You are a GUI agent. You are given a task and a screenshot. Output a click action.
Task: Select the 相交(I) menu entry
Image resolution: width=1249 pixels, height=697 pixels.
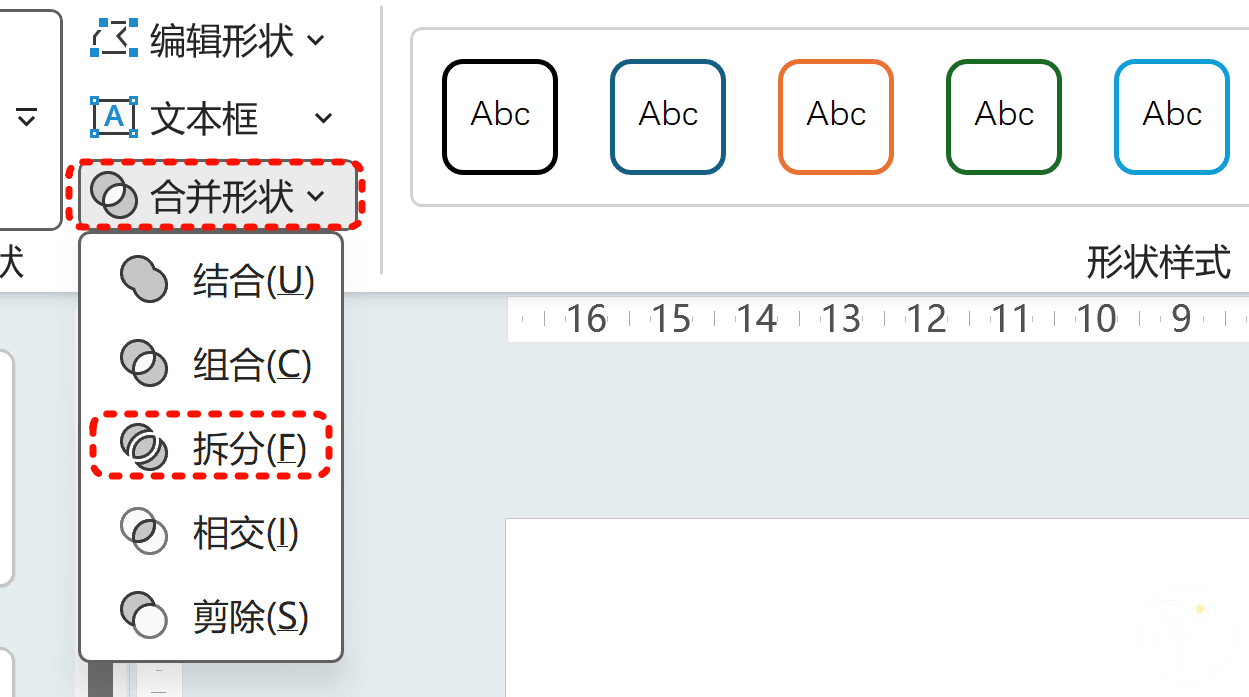point(246,533)
